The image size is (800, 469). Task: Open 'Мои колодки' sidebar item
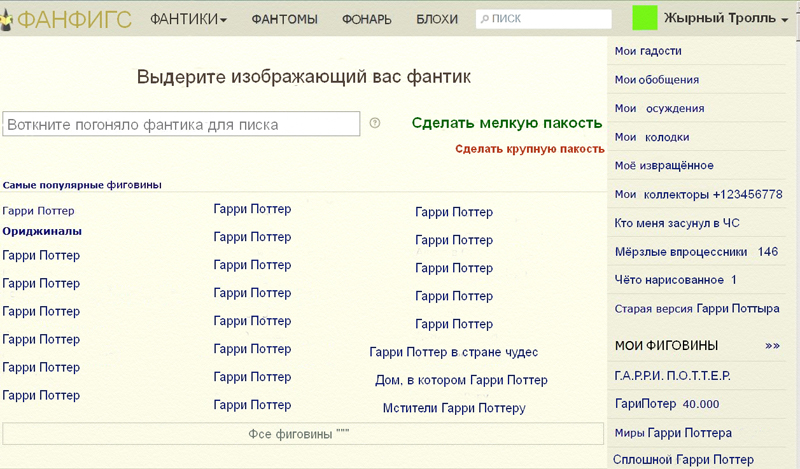pos(652,137)
